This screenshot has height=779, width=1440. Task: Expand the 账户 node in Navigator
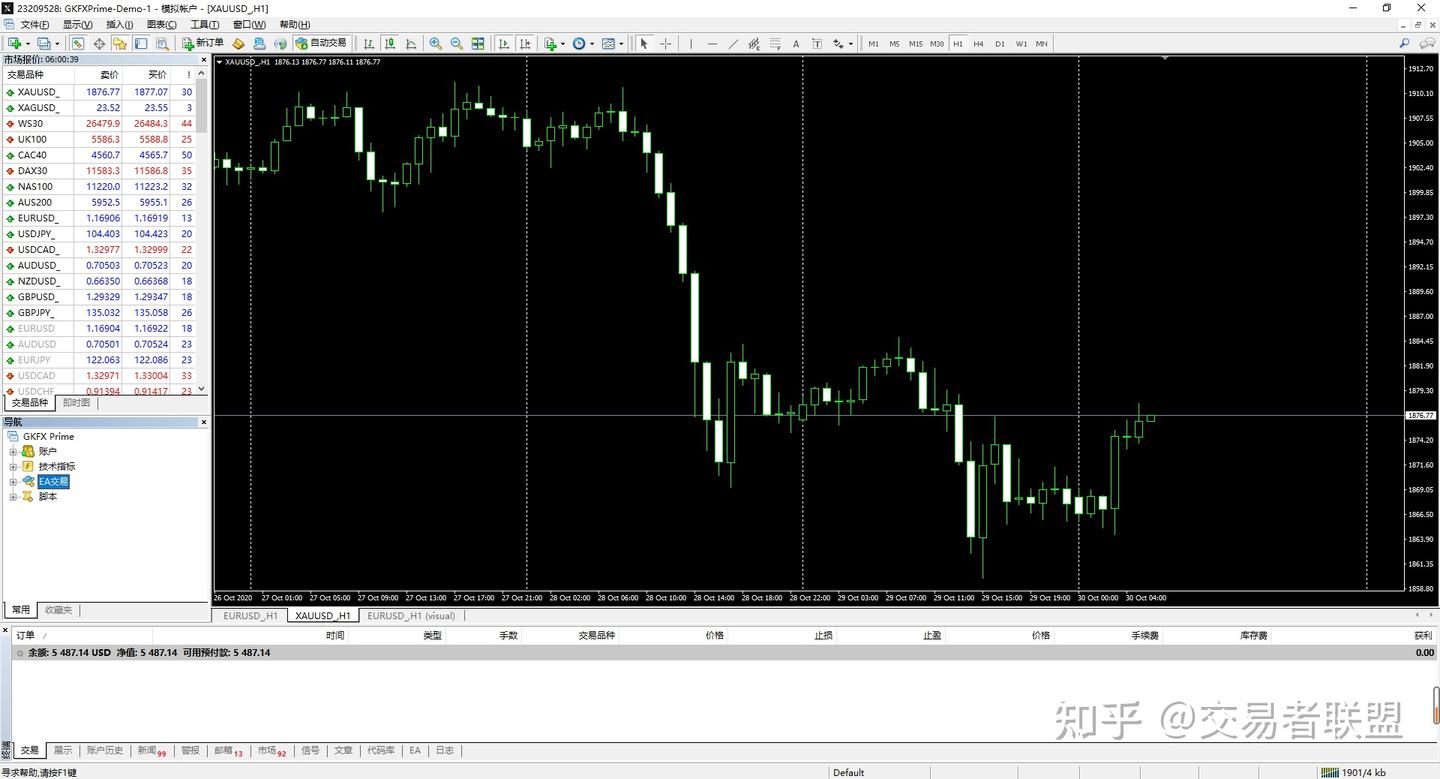pos(15,451)
